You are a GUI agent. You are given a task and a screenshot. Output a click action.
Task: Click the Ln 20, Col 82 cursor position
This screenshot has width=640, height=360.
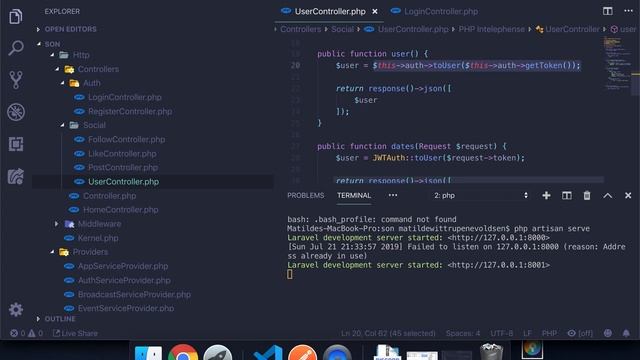[x=388, y=333]
